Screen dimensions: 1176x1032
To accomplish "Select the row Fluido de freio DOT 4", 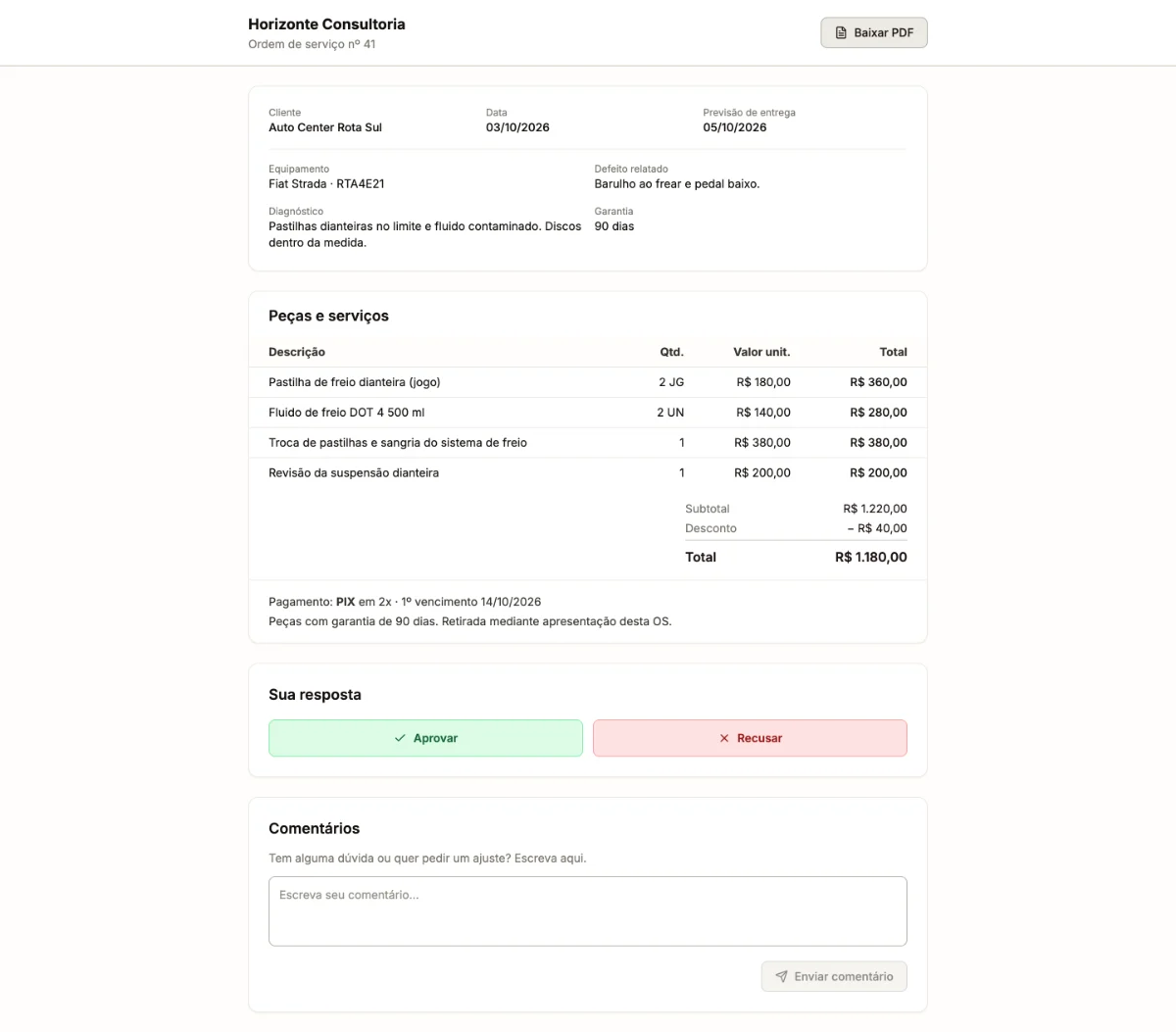I will (x=588, y=413).
